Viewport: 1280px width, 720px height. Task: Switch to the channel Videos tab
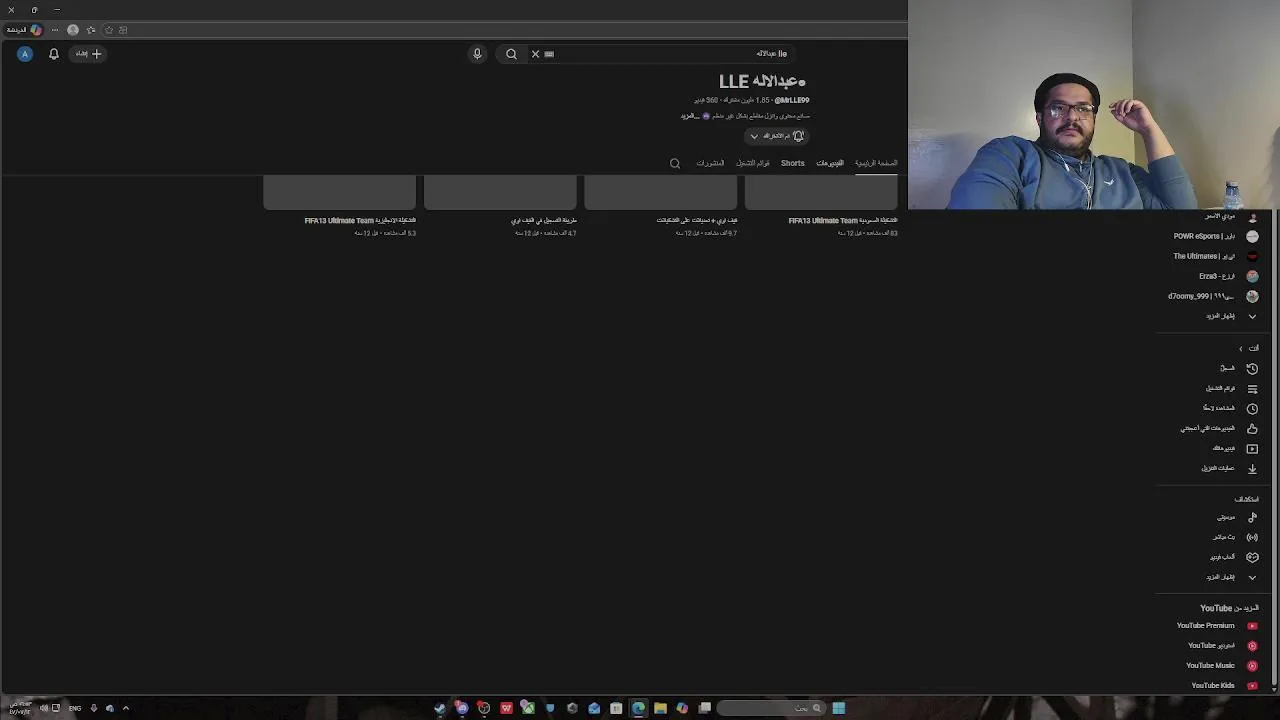830,163
